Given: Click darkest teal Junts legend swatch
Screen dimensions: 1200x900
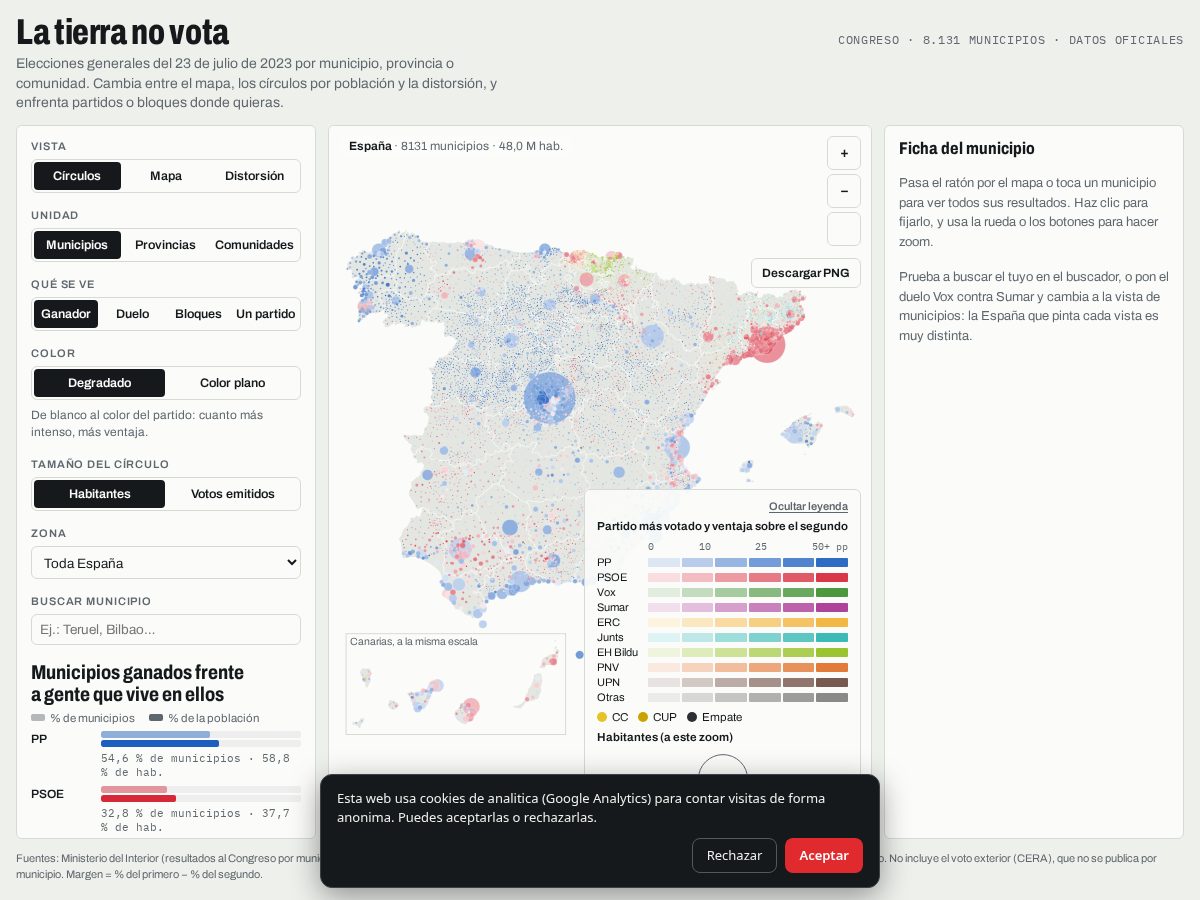Looking at the screenshot, I should pyautogui.click(x=832, y=637).
